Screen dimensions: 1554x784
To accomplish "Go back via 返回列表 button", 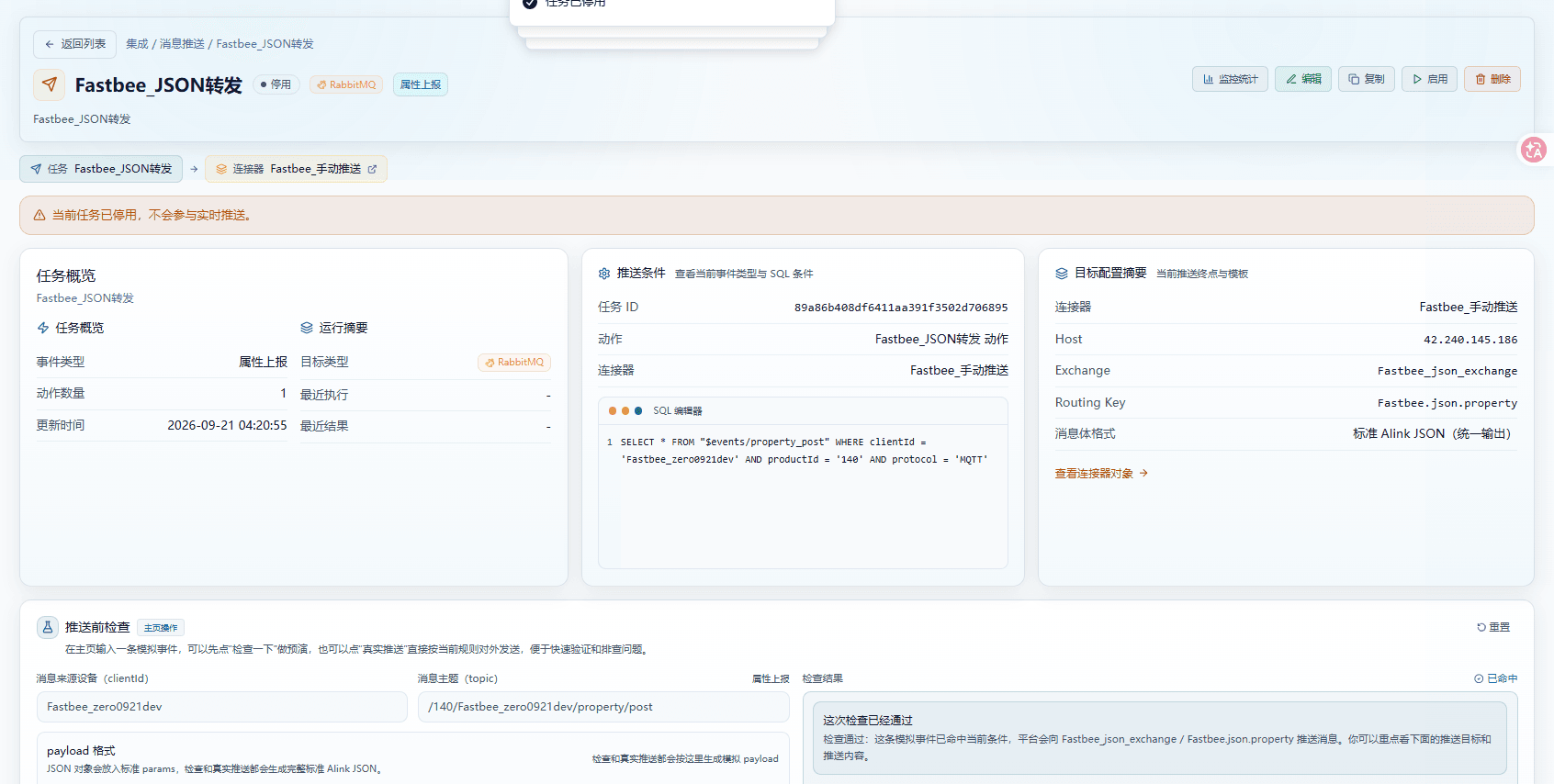I will pos(74,44).
